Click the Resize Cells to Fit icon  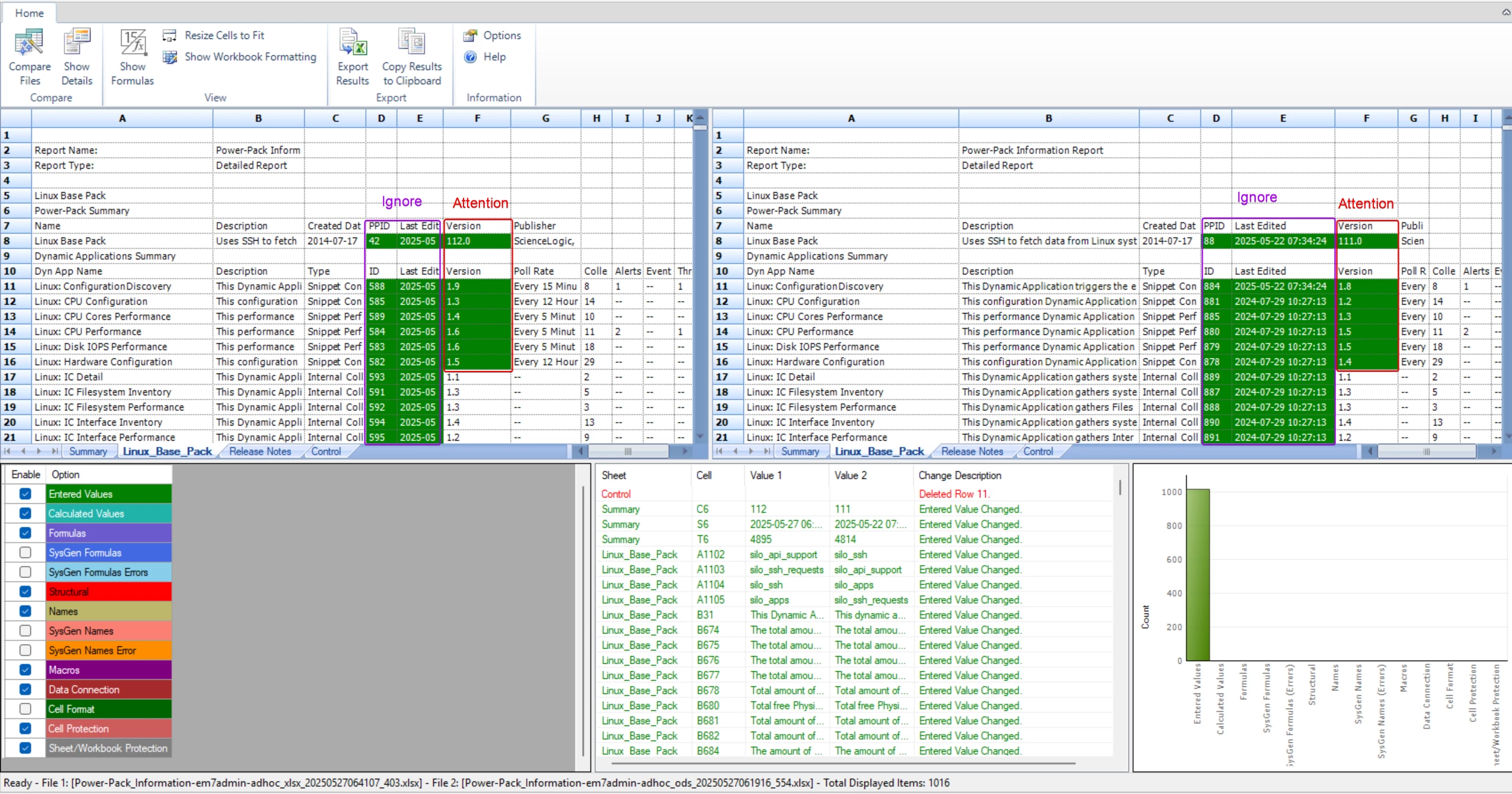tap(170, 36)
